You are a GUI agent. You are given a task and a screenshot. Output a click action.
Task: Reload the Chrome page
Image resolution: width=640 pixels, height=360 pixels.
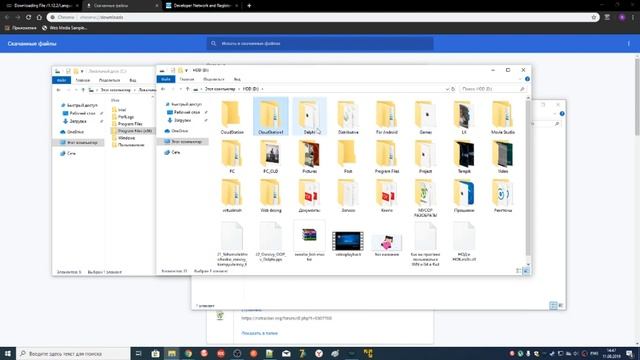(28, 17)
